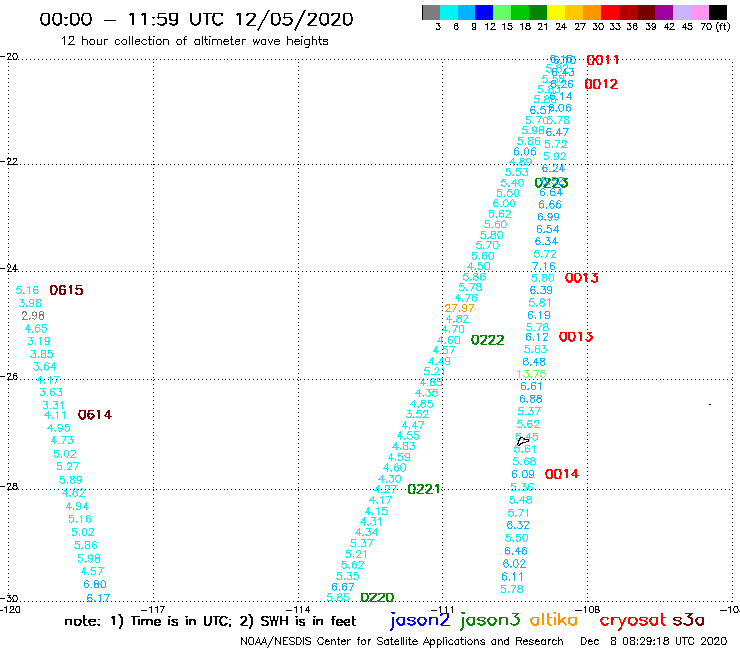
Task: Click the cyan 6 ft legend swatch
Action: coord(449,13)
